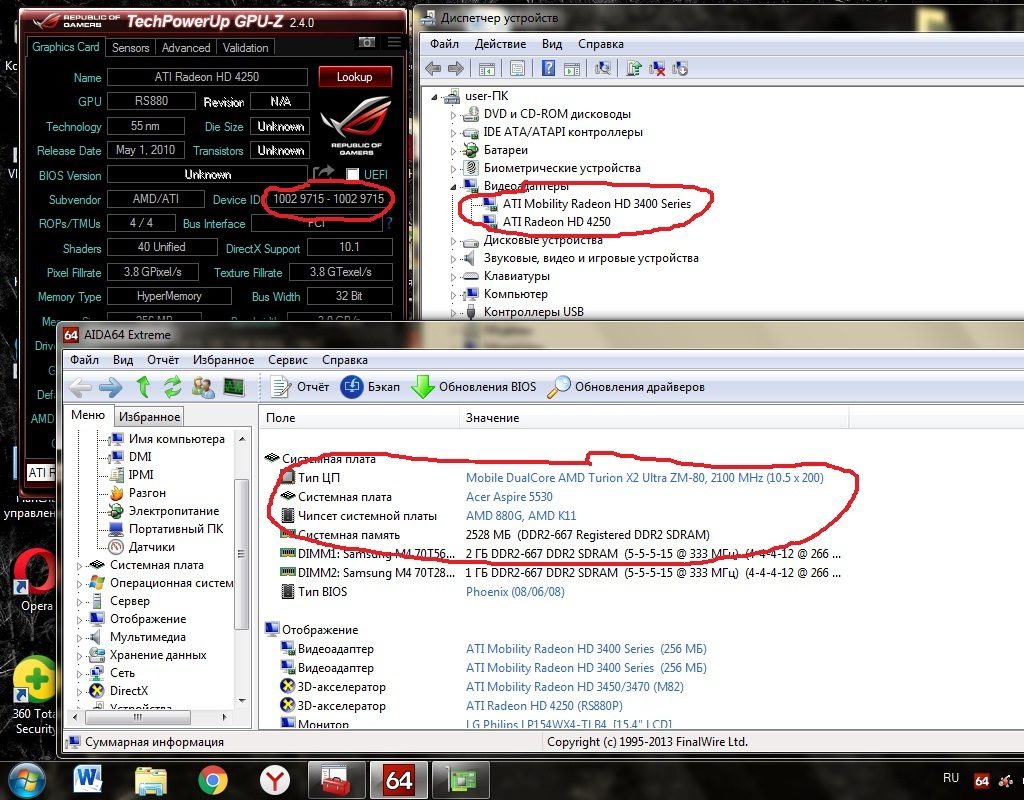Click the help question-mark icon in Device Manager
The image size is (1024, 800).
(548, 68)
